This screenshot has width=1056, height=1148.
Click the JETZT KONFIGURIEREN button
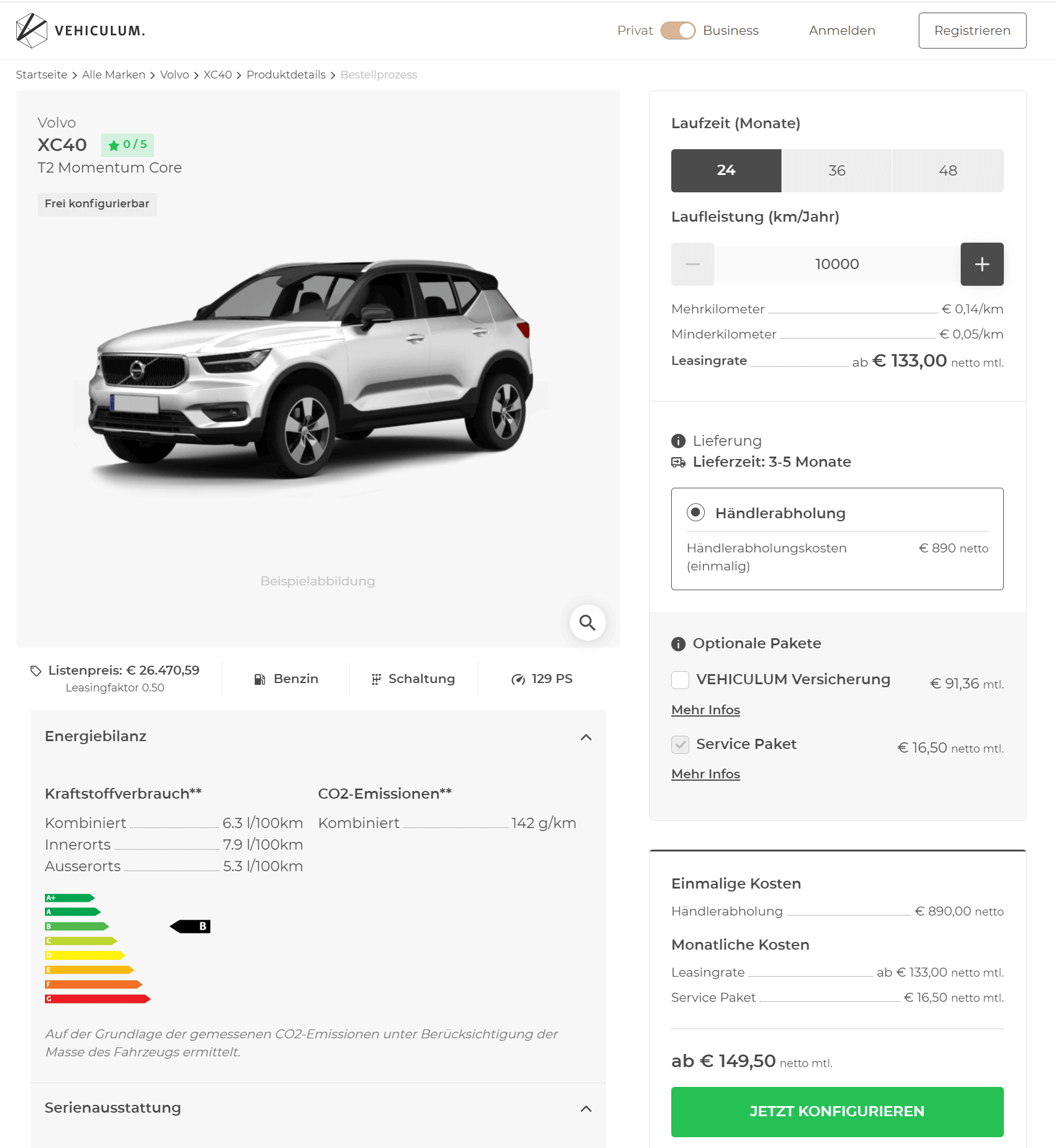click(x=837, y=1111)
